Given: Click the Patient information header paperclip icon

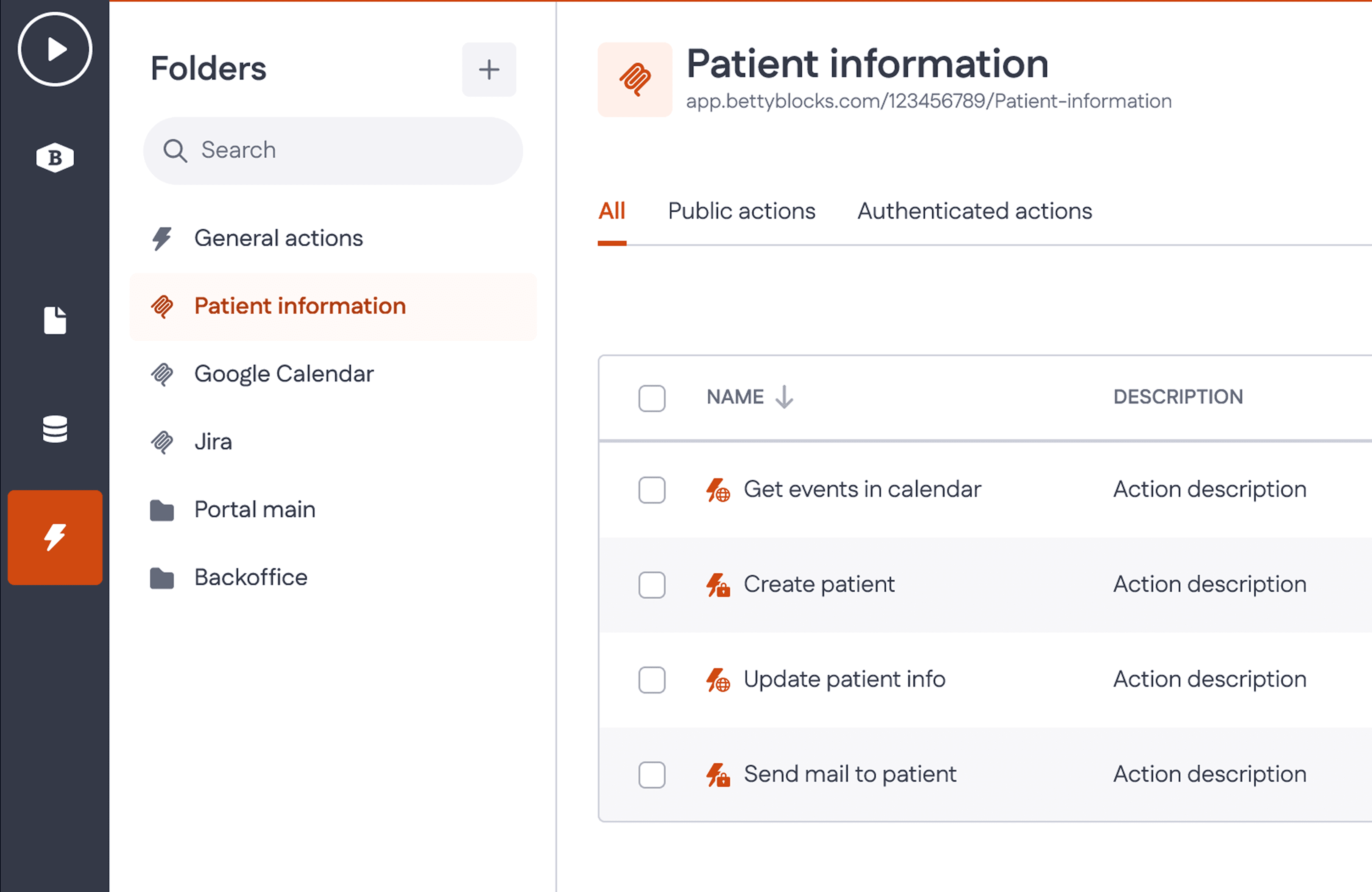Looking at the screenshot, I should 635,80.
